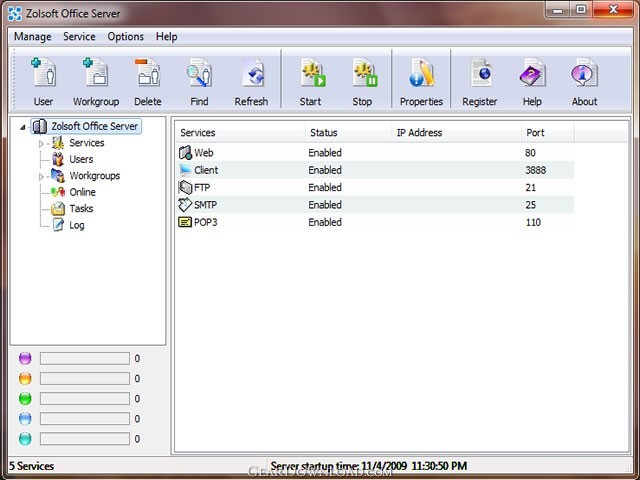The image size is (640, 480).
Task: Maximize the Zolsoft Office Server window
Action: (x=581, y=10)
